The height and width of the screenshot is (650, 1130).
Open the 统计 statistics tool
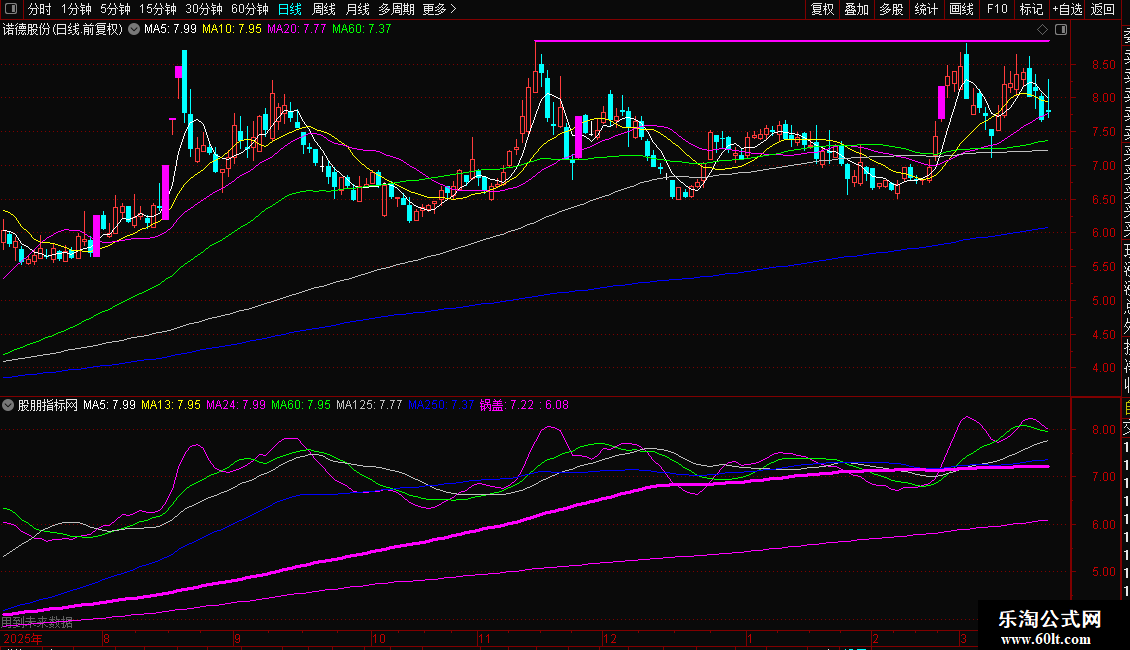click(x=926, y=10)
